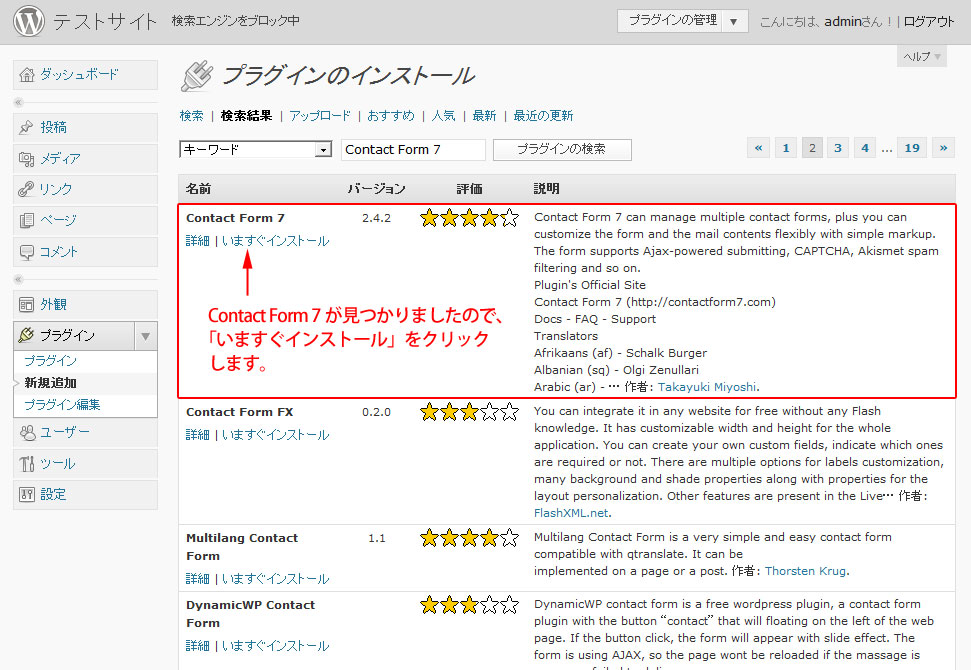Screen dimensions: 971x670
Task: Open プラグイン編集 in the sidebar
Action: tap(62, 405)
